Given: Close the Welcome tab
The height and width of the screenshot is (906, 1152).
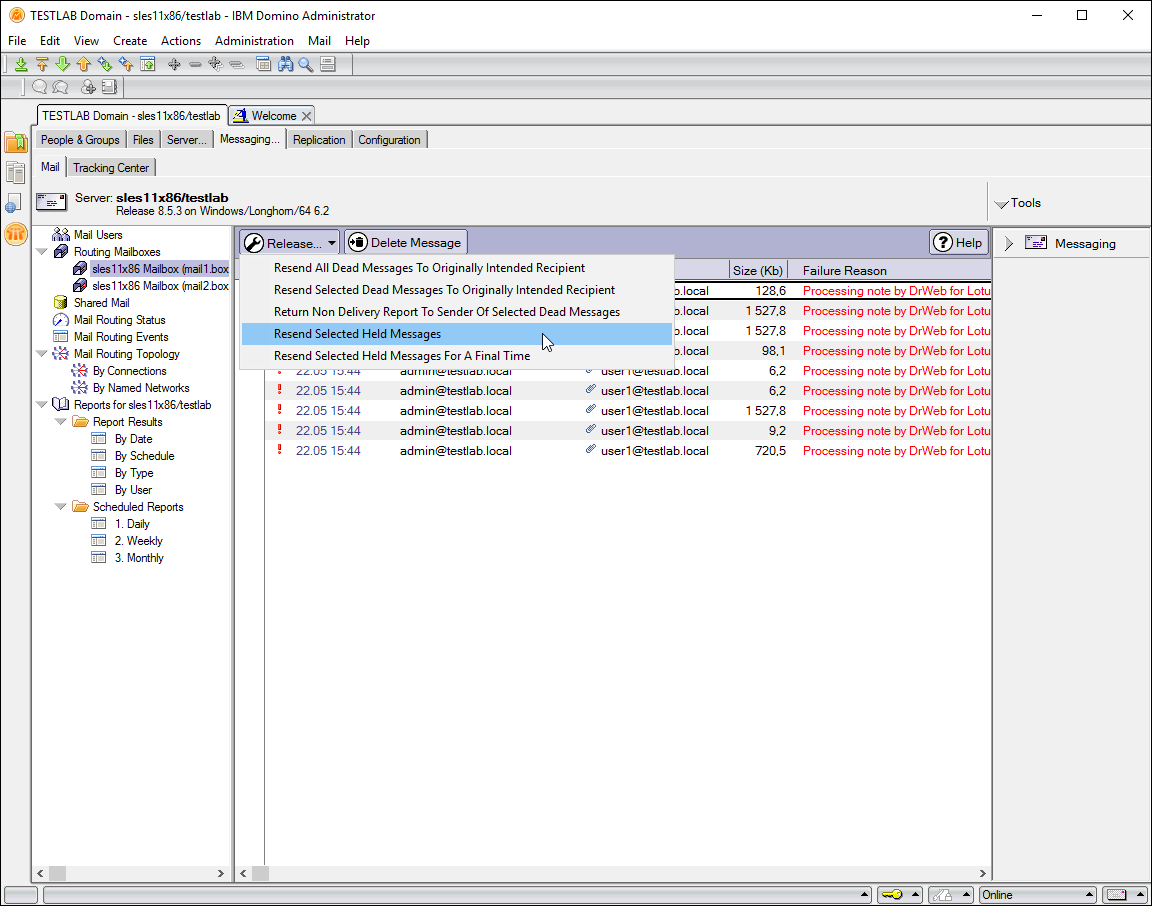Looking at the screenshot, I should pos(307,116).
